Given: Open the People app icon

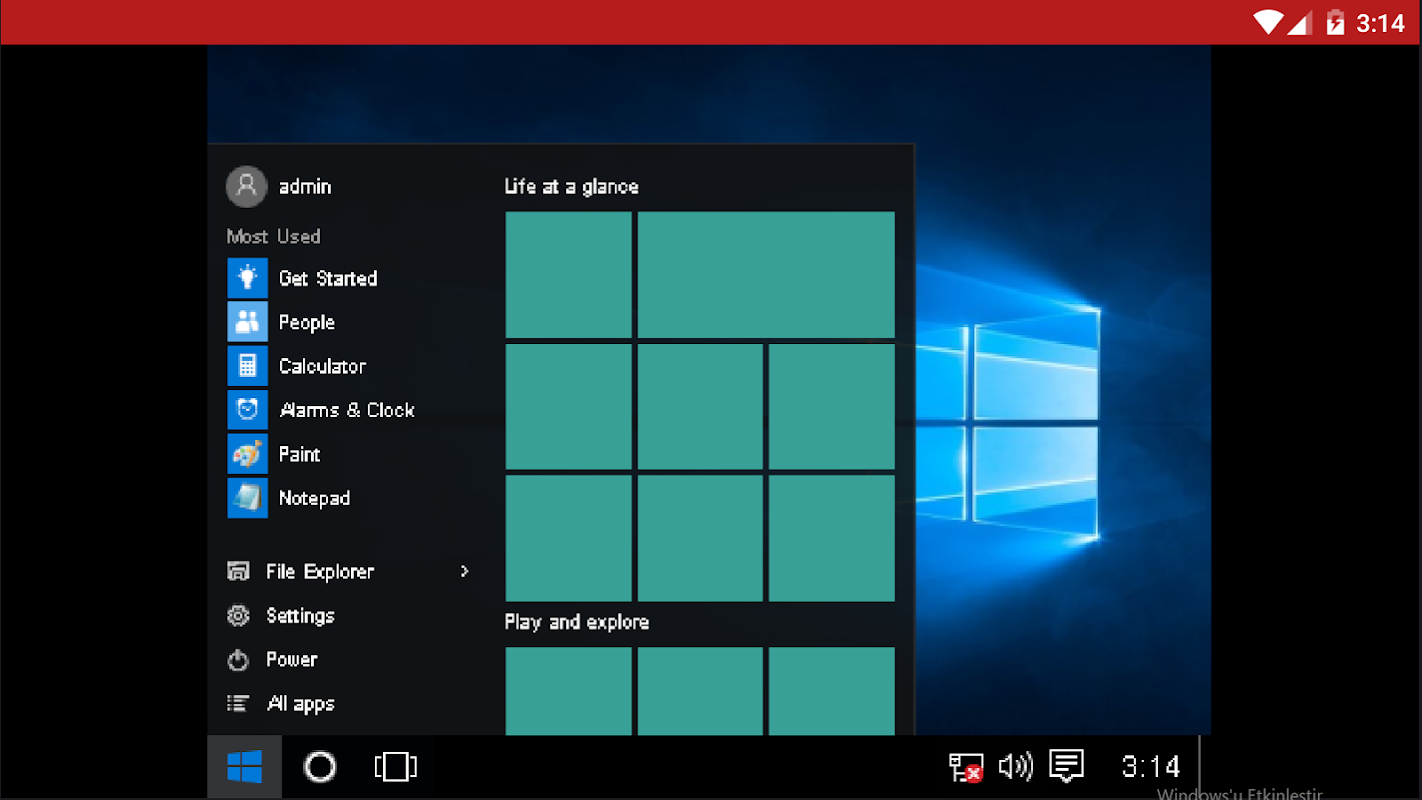Looking at the screenshot, I should click(247, 322).
